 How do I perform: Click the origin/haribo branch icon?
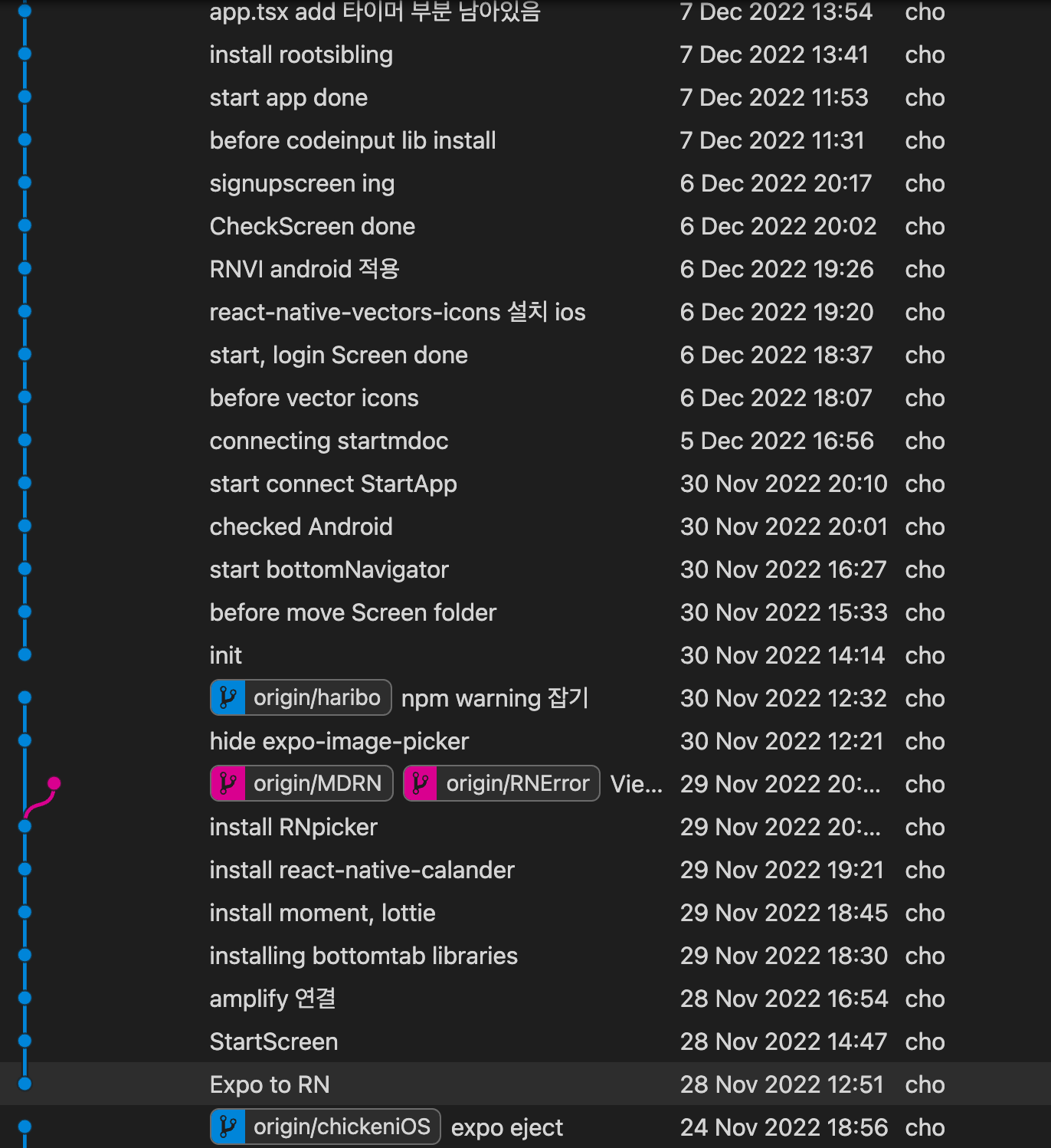228,697
